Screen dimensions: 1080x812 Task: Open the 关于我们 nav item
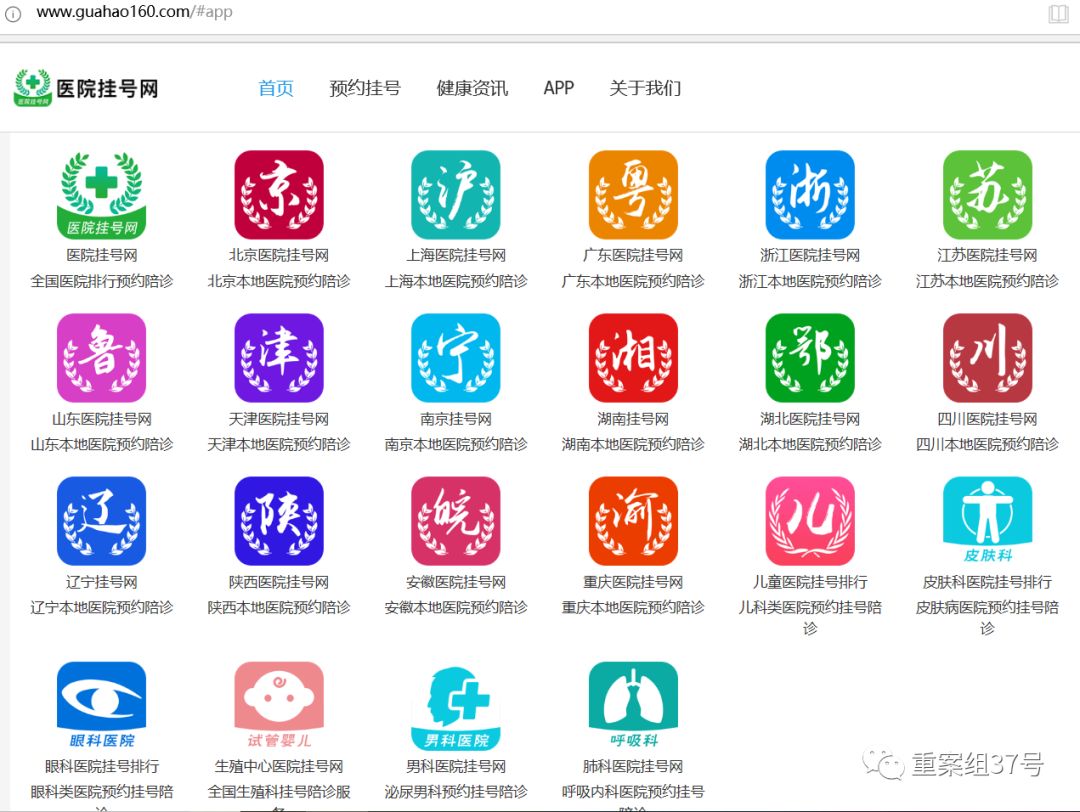click(645, 88)
